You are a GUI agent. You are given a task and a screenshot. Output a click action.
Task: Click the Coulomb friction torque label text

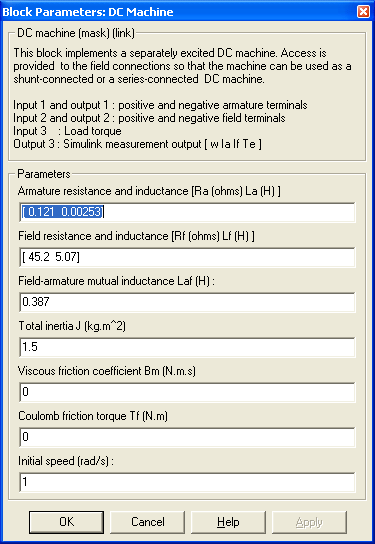click(x=93, y=416)
